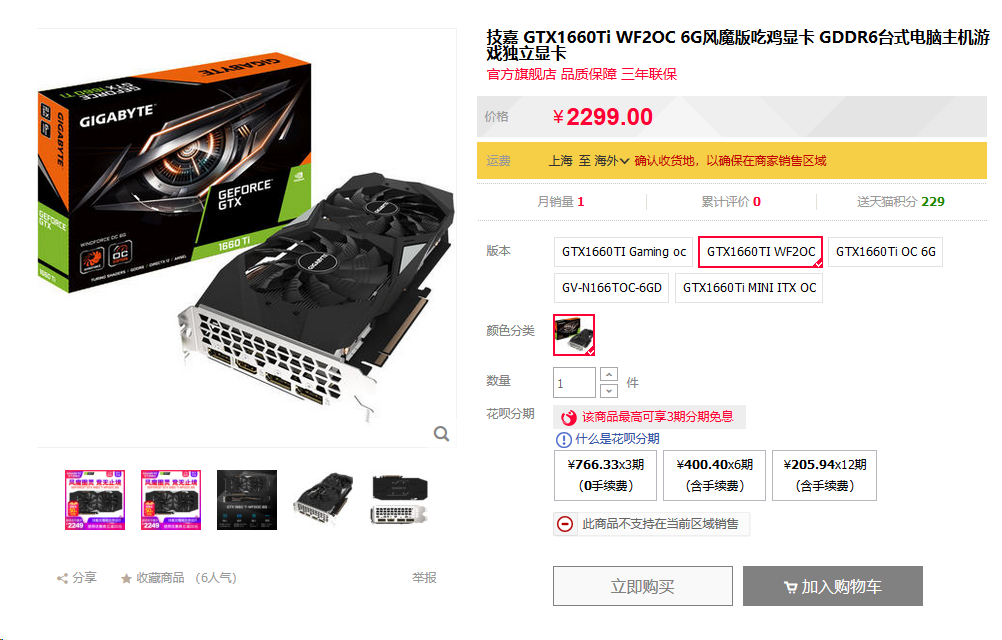The image size is (1002, 640).
Task: Click the 加入购物车 add to cart button
Action: pos(833,586)
